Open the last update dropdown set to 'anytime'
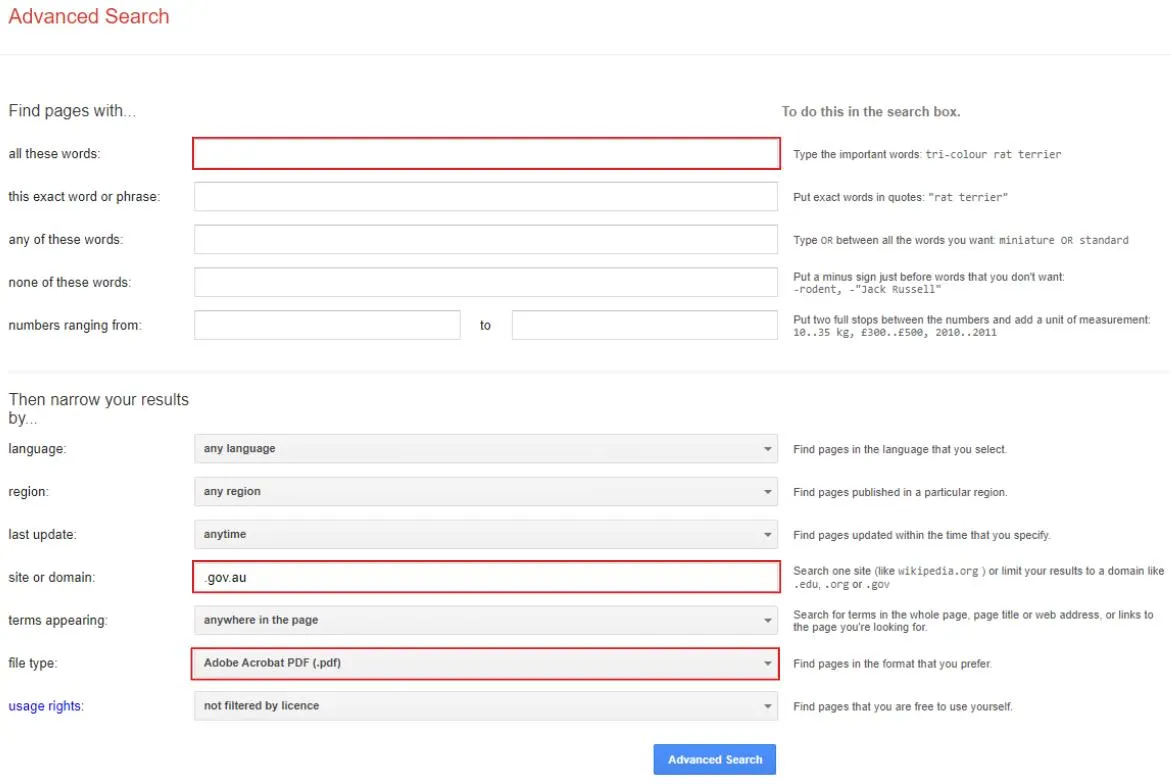Viewport: 1172px width, 784px height. [x=486, y=534]
